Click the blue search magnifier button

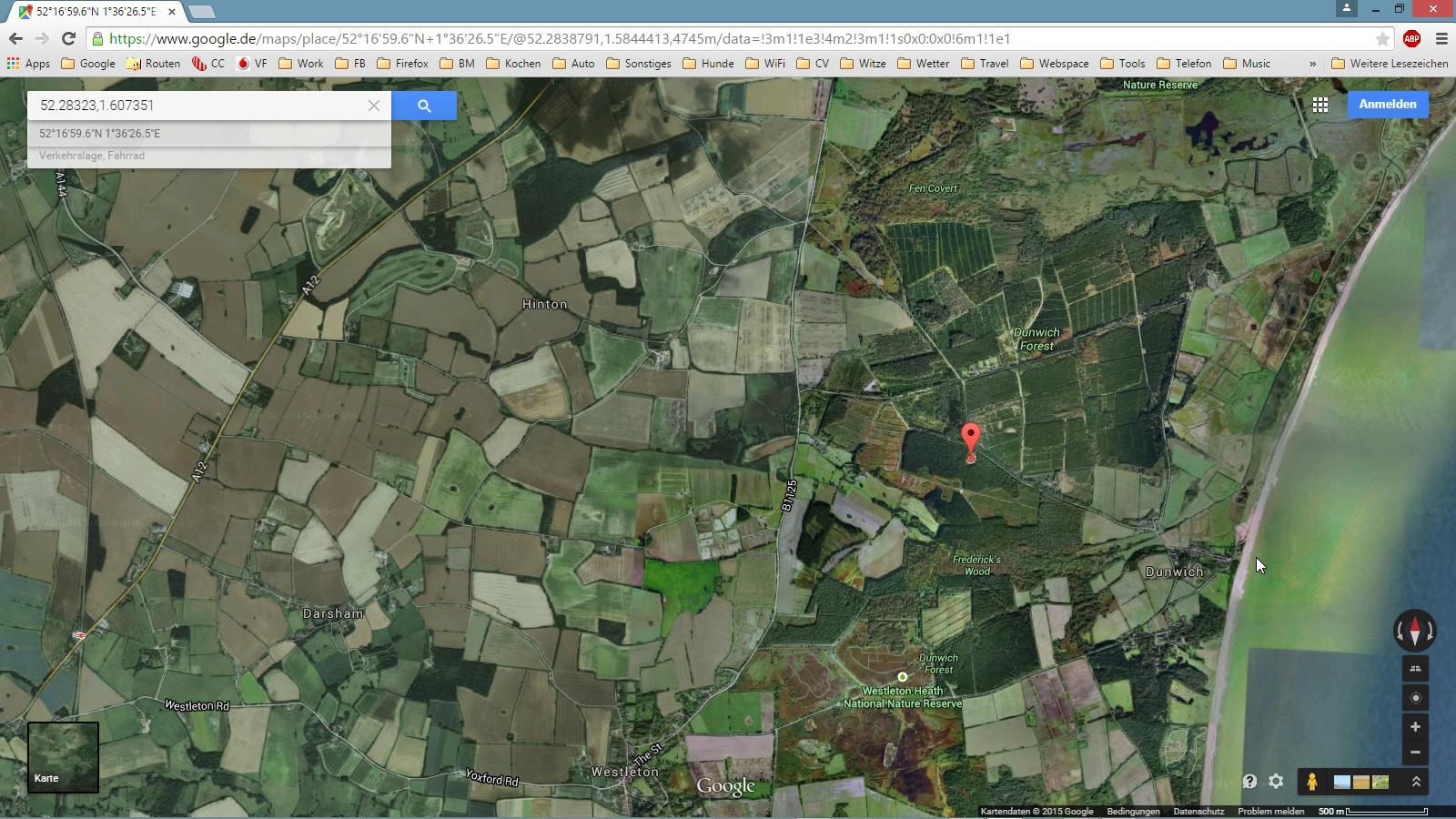coord(424,106)
